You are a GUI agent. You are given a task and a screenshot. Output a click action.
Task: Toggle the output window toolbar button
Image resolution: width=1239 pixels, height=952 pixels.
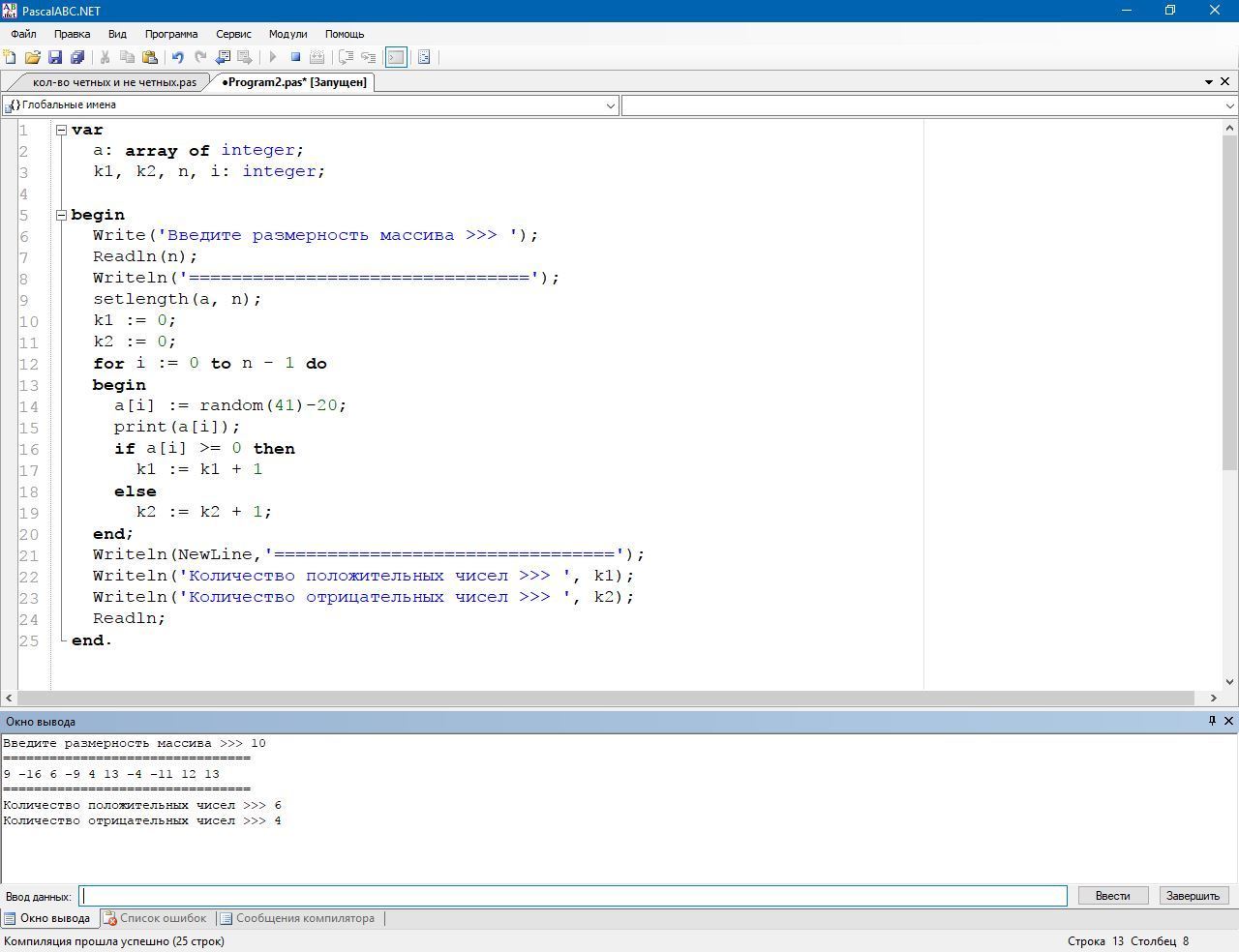coord(396,57)
